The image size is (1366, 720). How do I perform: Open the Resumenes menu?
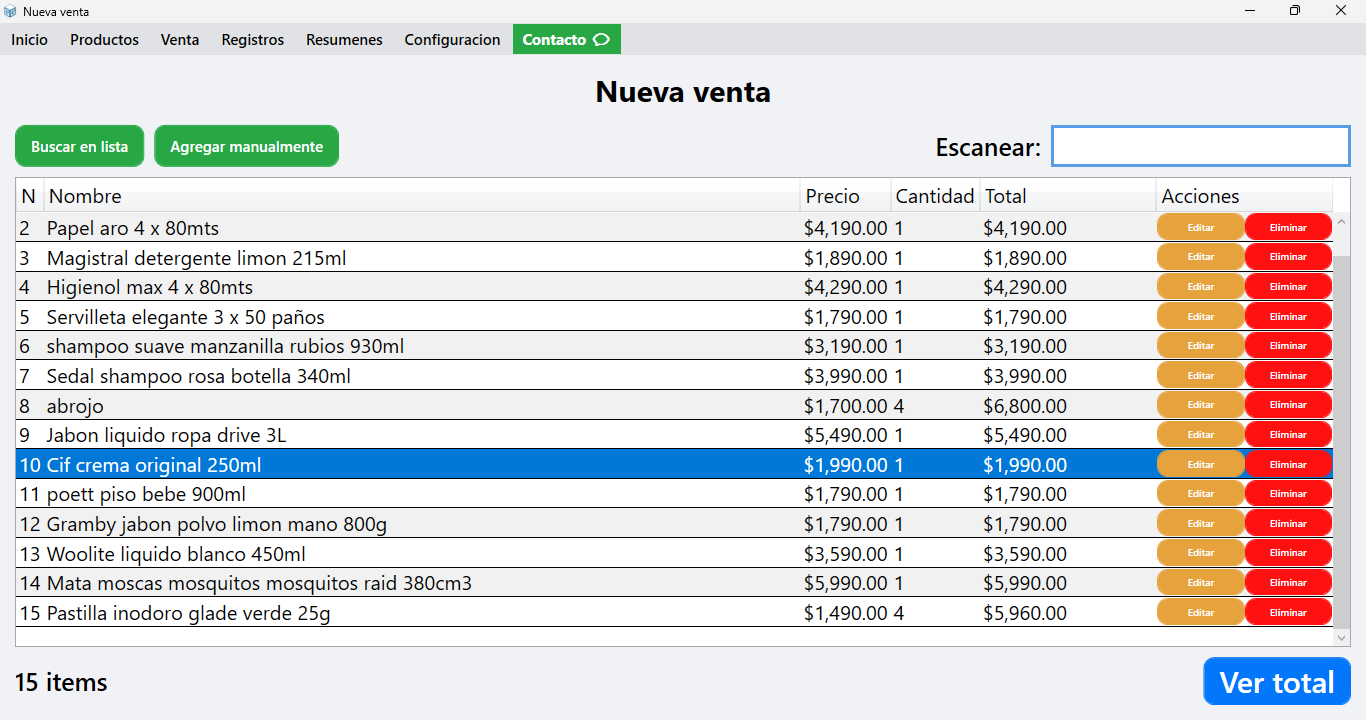coord(344,40)
